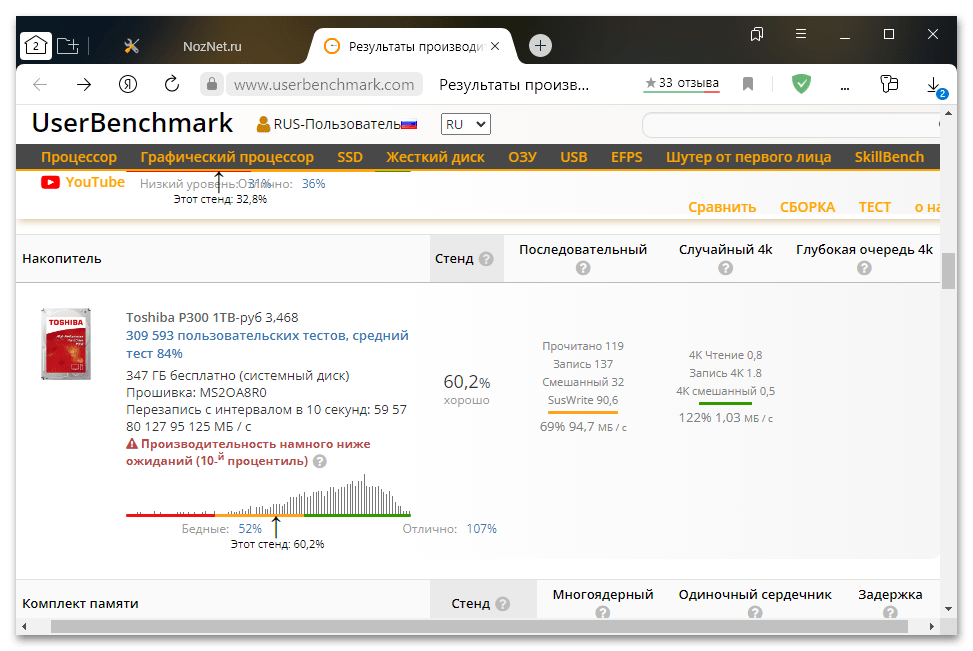973x651 pixels.
Task: Open the Toshiba P300 drive thumbnail
Action: (x=66, y=344)
